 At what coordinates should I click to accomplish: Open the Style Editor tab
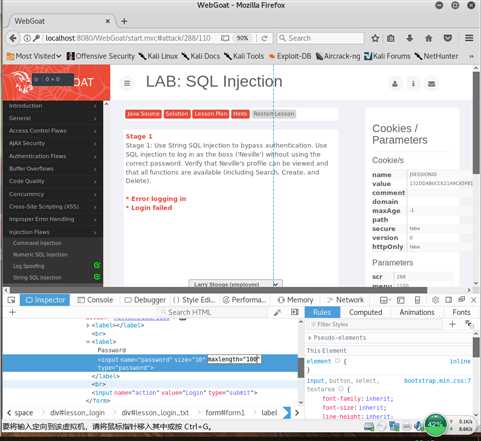(194, 300)
